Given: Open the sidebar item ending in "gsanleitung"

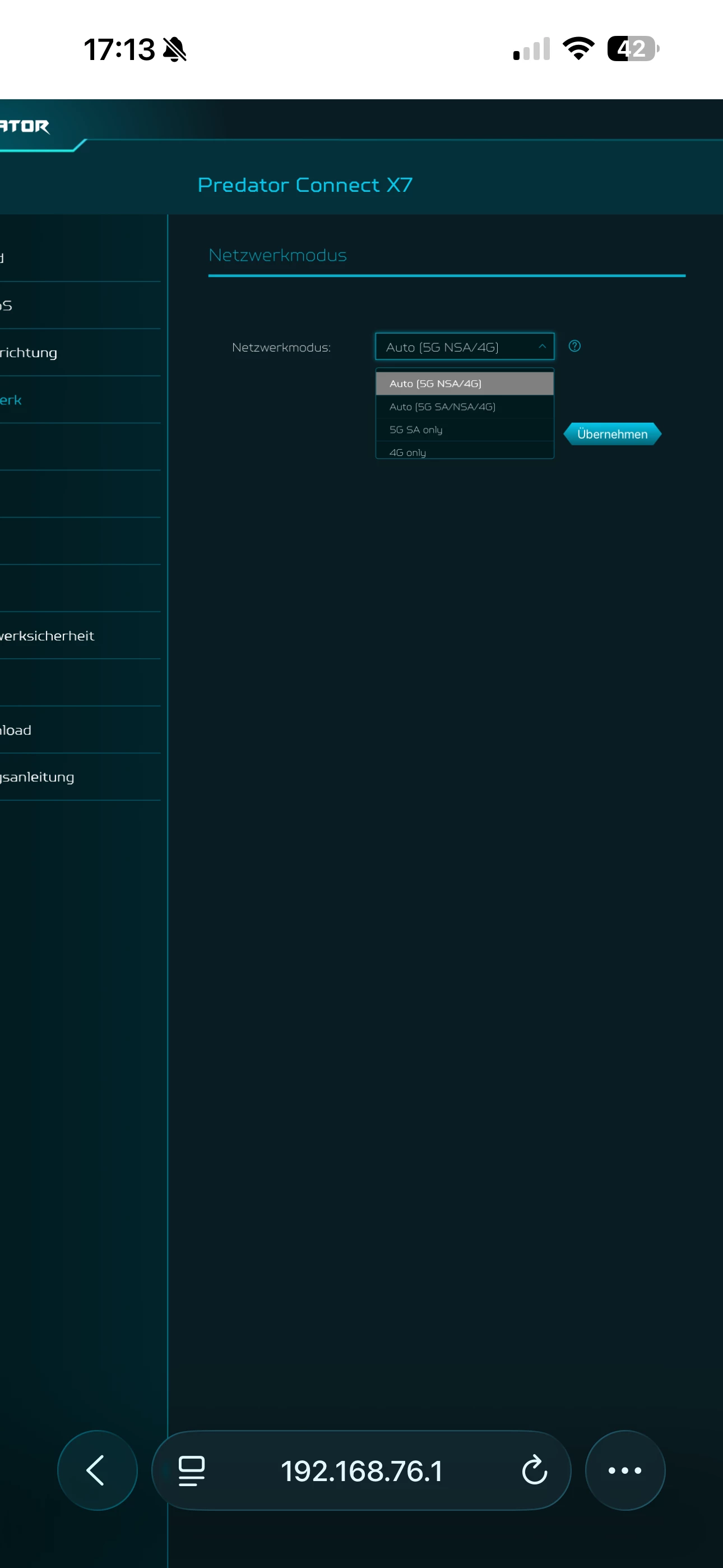Looking at the screenshot, I should point(80,777).
